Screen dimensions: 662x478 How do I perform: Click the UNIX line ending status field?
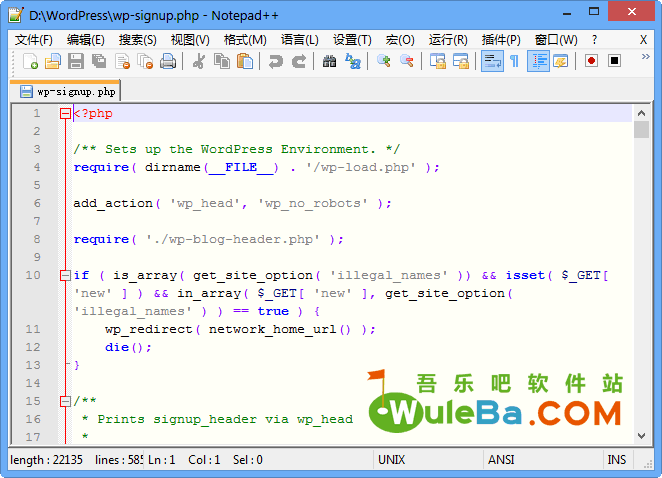[428, 459]
